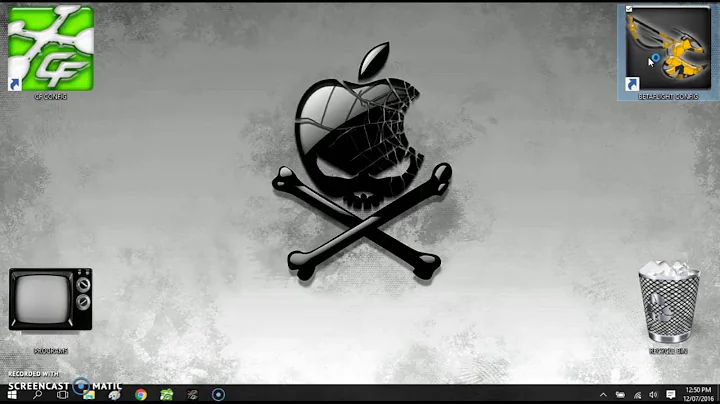720x404 pixels.
Task: Open Task View in the taskbar
Action: 62,395
